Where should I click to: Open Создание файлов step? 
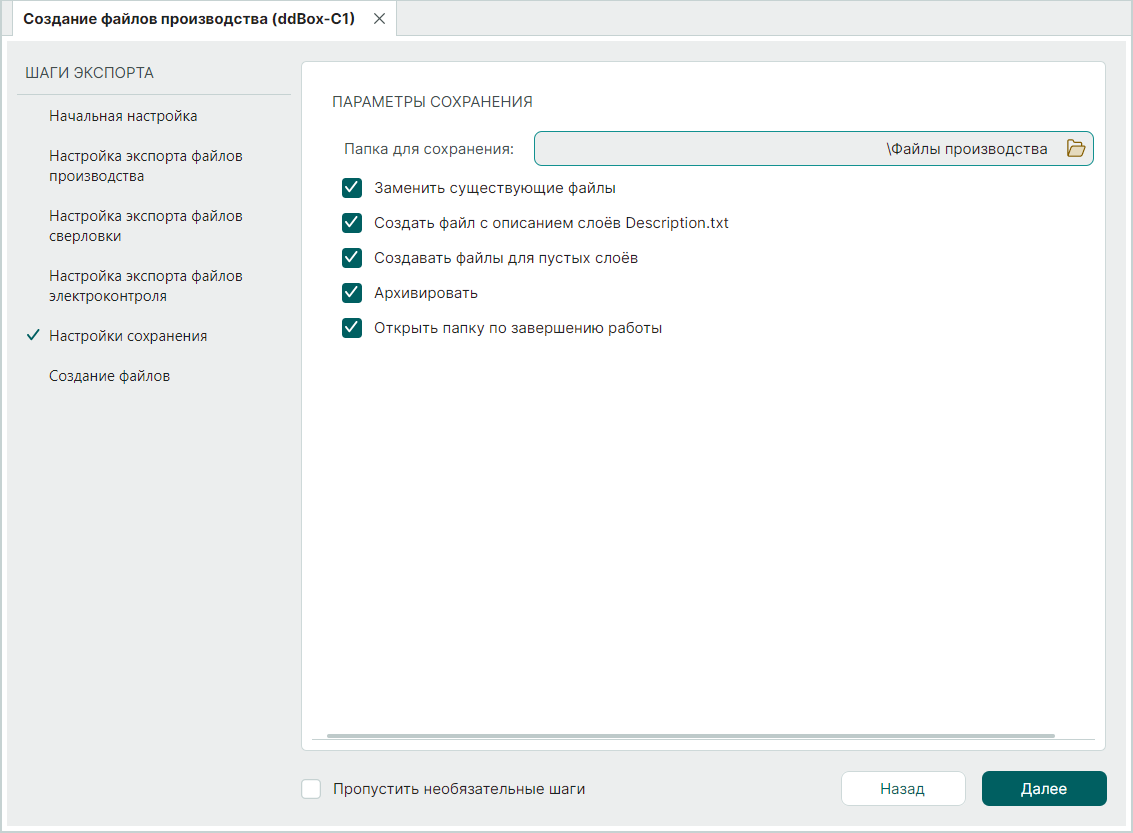(x=109, y=376)
